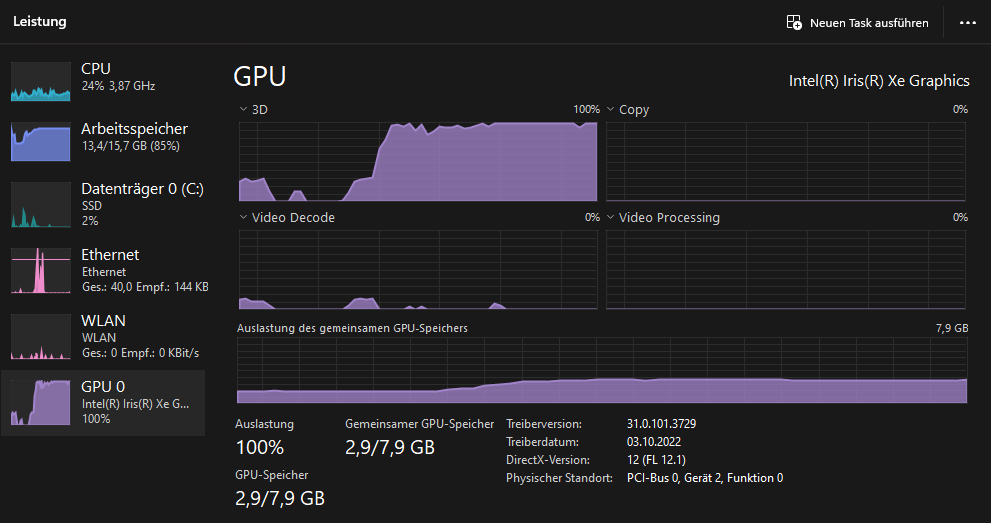Select the CPU usage mini graph
Screen dimensions: 991x523
[40, 81]
